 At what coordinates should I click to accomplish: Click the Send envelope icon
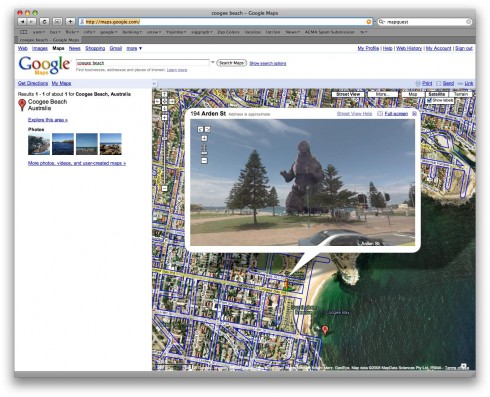439,83
